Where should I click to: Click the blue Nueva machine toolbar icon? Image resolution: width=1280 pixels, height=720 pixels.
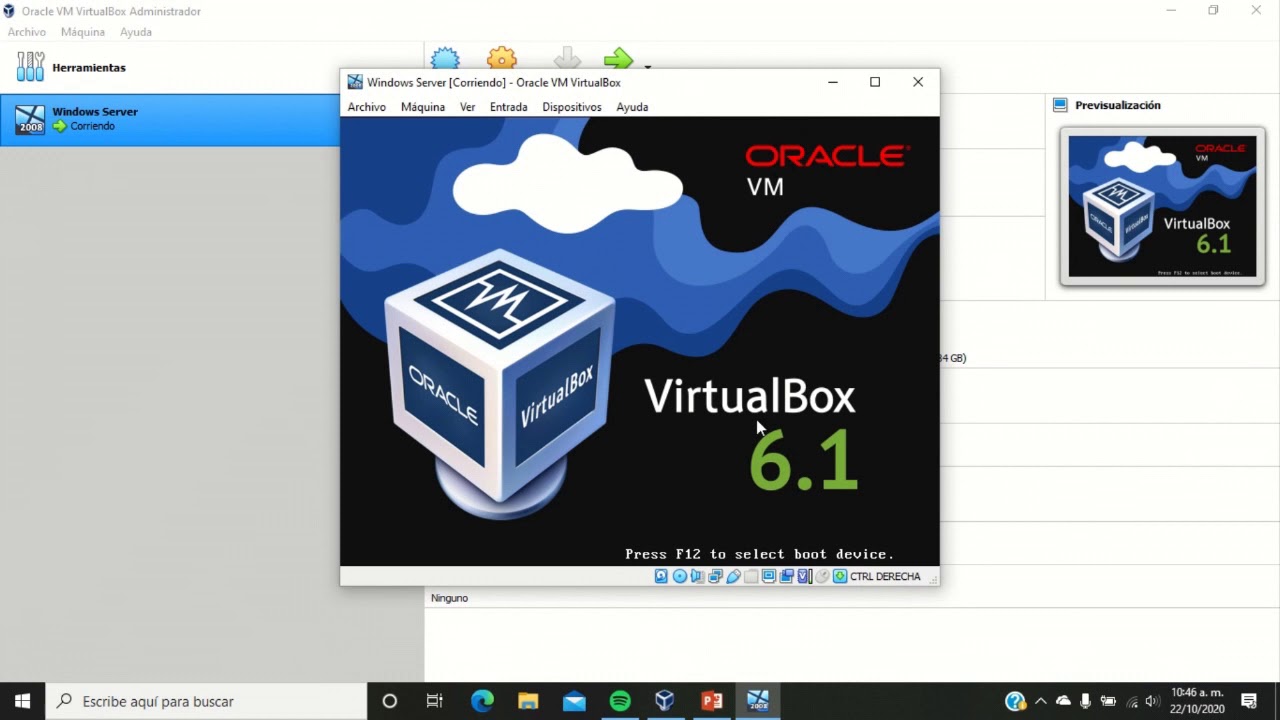pos(445,58)
